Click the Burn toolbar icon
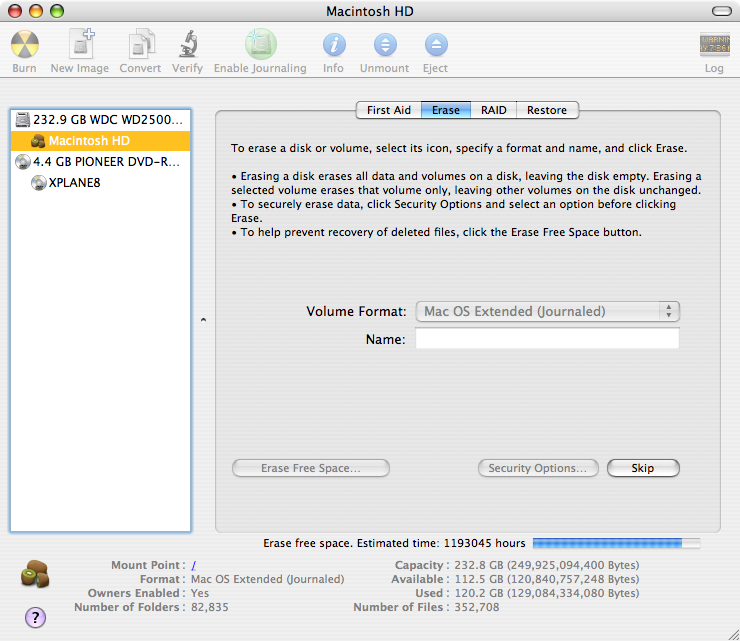The width and height of the screenshot is (740, 641). 25,44
